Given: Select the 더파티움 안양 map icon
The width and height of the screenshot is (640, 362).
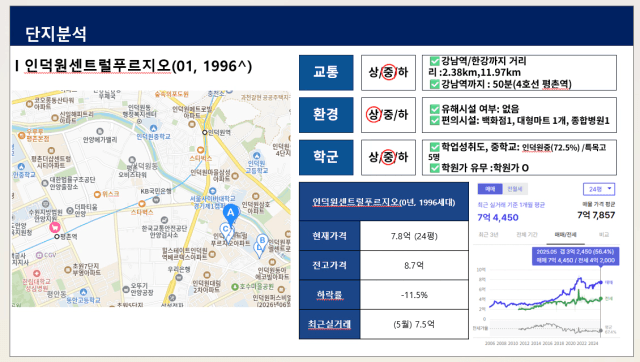Looking at the screenshot, I should 70,211.
